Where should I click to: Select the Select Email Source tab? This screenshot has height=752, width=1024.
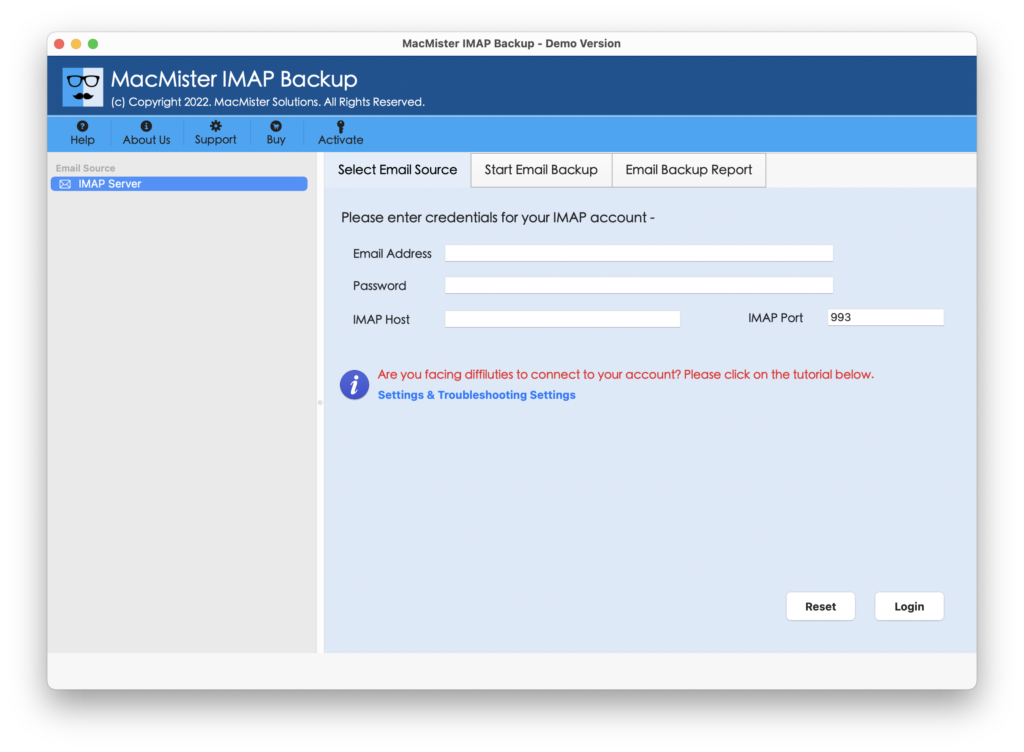pos(397,170)
